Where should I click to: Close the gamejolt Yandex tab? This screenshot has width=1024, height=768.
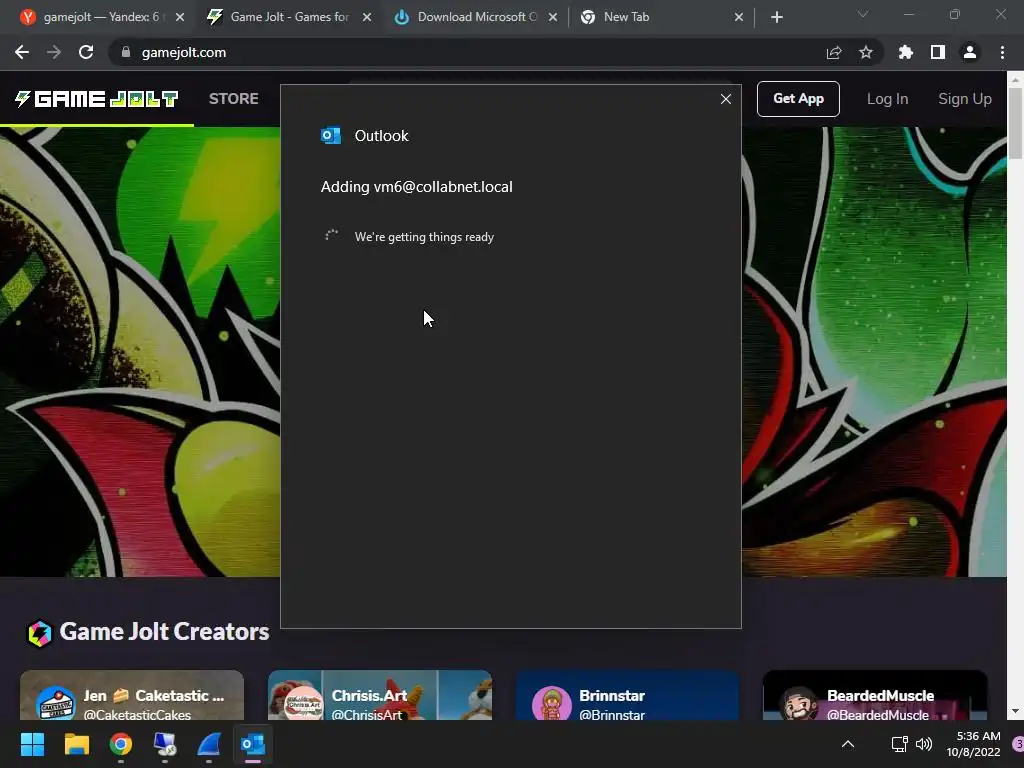180,17
